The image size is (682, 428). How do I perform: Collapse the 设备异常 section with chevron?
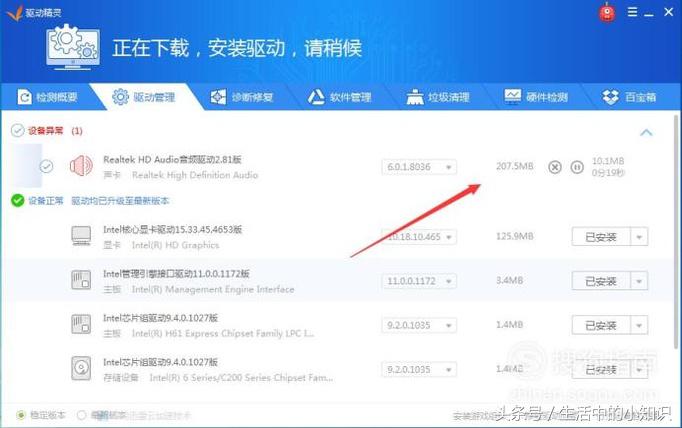coord(646,132)
